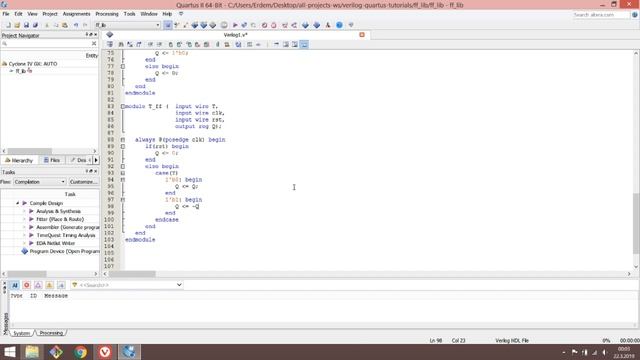Clear the Project Navigator search box
Screen dimensions: 640x360
tap(94, 43)
